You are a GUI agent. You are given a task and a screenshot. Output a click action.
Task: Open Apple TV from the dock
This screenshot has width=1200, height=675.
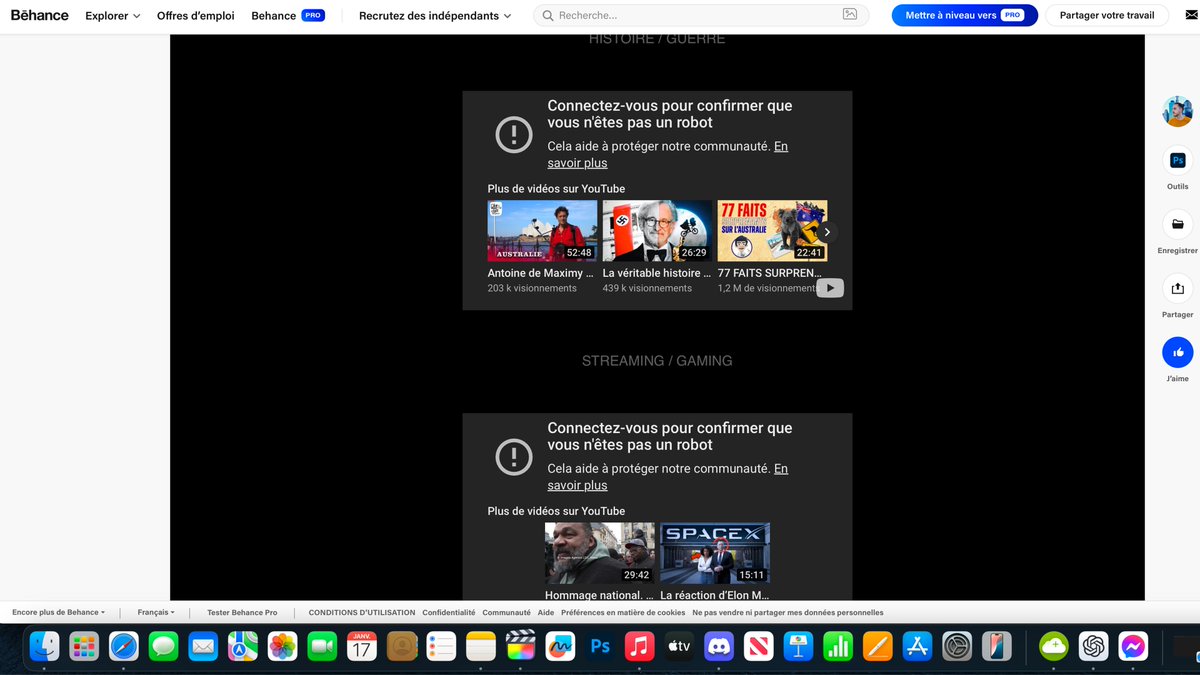(x=679, y=646)
